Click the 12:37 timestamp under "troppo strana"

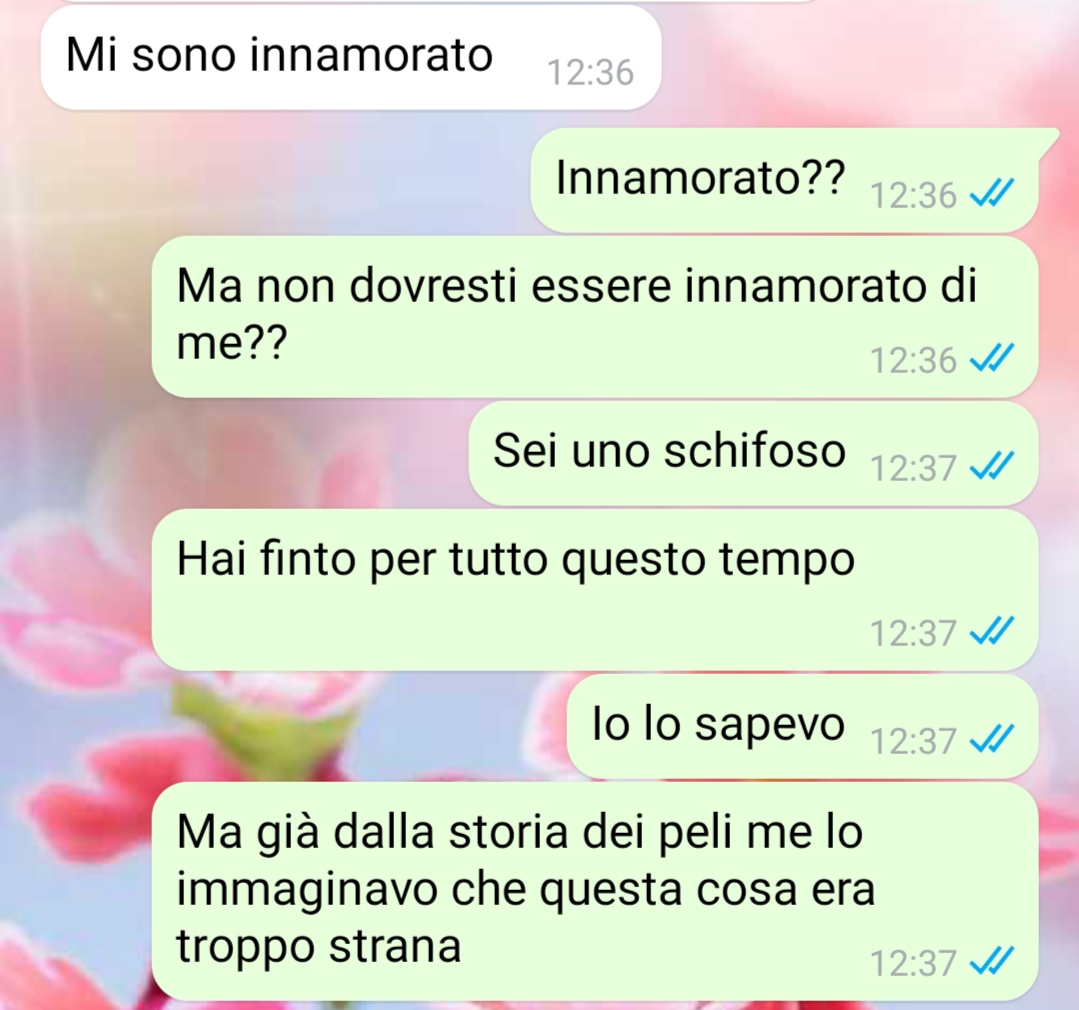(x=913, y=963)
